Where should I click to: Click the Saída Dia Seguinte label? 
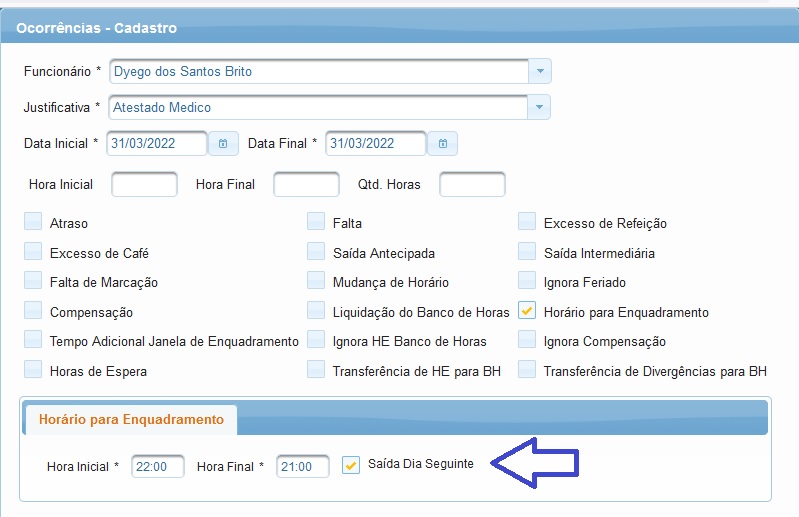point(420,464)
